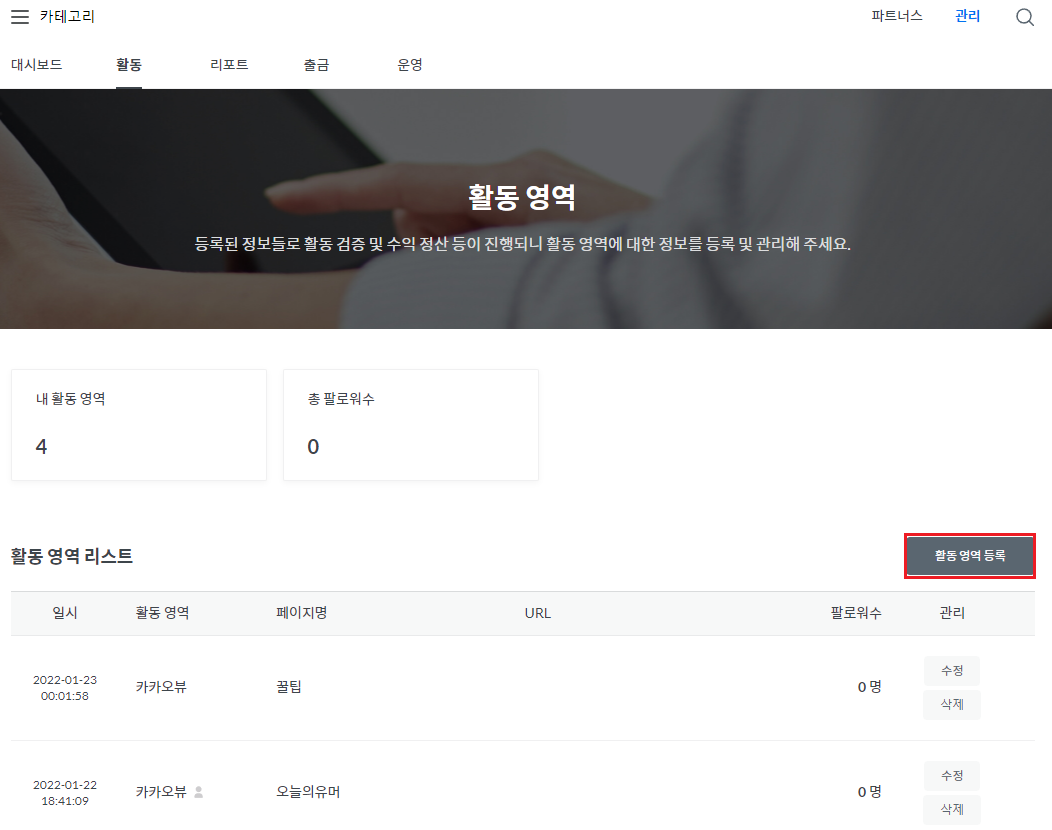
Task: Click 카카오뷰 in the 오늘의유머 row
Action: (x=161, y=792)
